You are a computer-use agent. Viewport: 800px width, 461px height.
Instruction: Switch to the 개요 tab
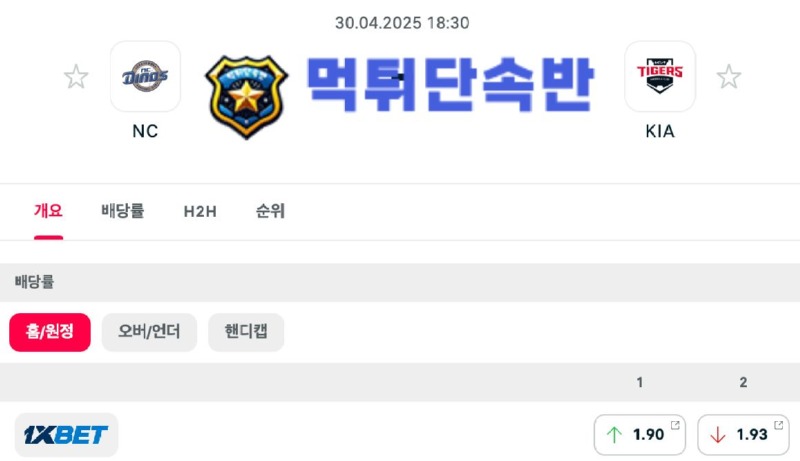point(48,211)
